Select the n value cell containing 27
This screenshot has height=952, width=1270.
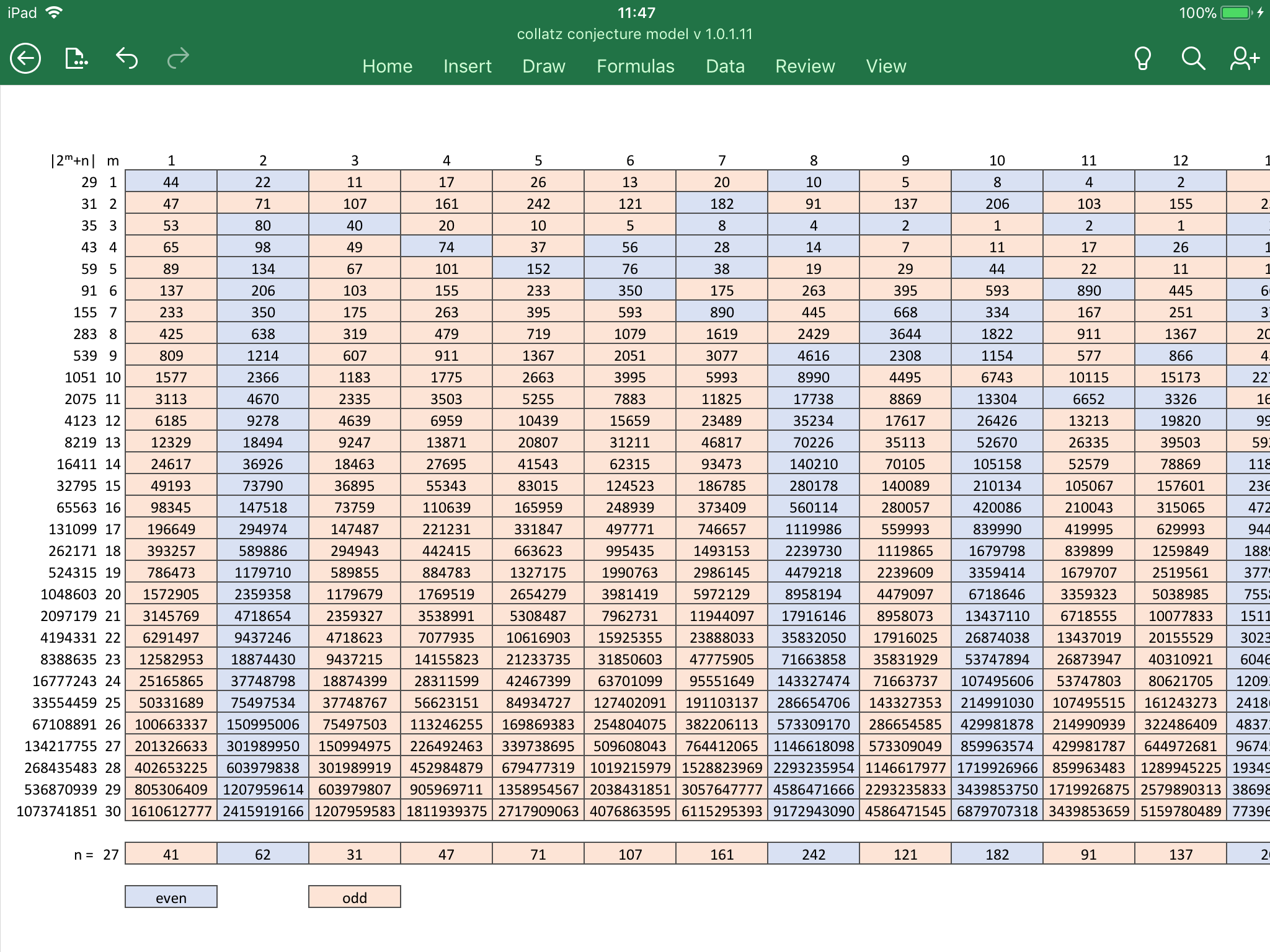point(110,855)
